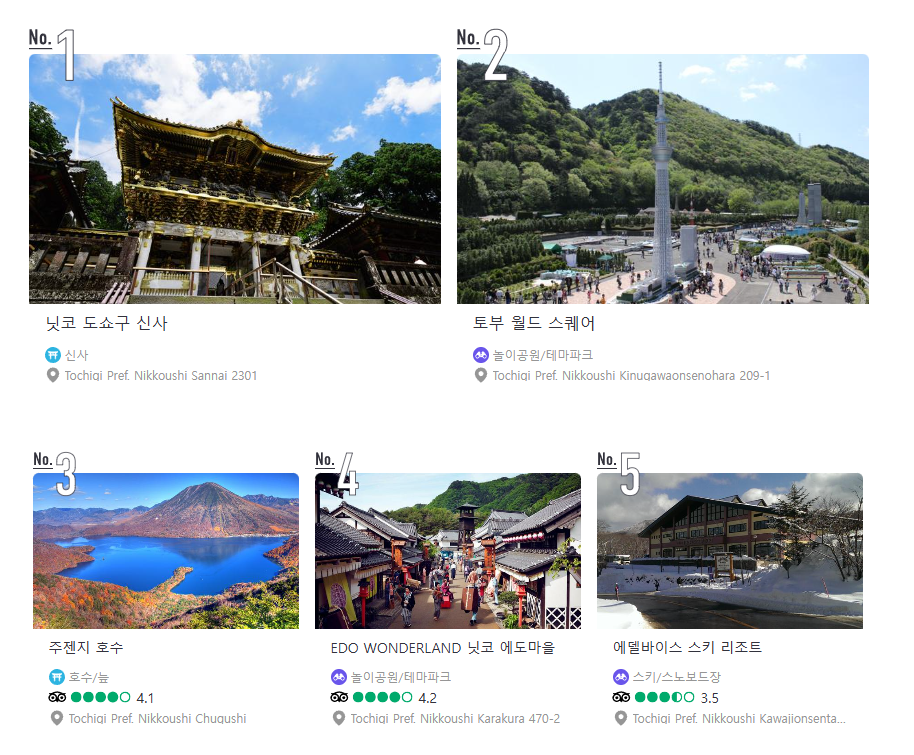The image size is (914, 755).
Task: Click the 놀이공원/테마파크 label under 토부 월드 스퀘어
Action: pos(543,355)
